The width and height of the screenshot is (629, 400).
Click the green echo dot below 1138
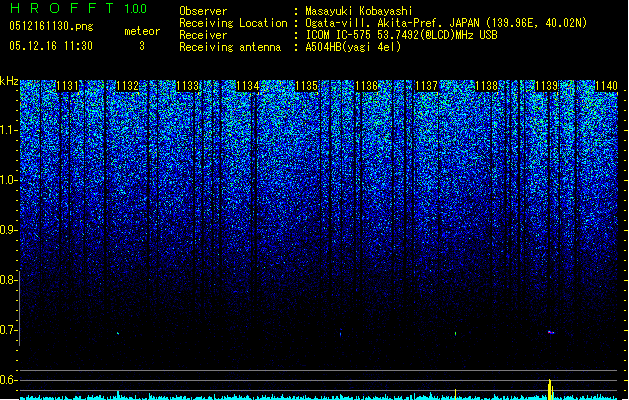pos(456,333)
